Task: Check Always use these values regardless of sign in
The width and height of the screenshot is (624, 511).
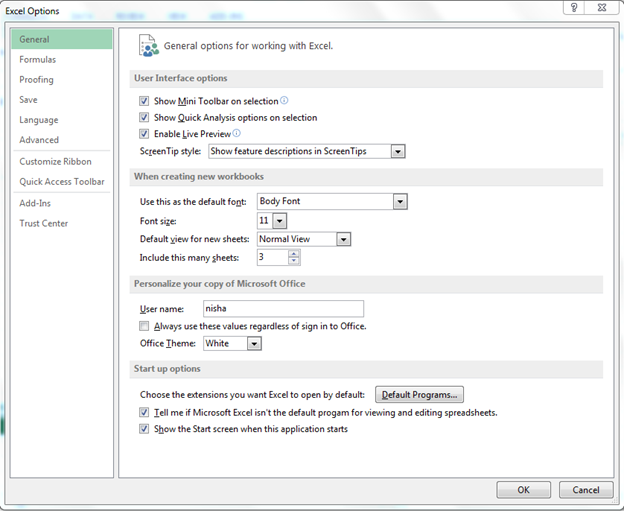Action: tap(144, 326)
